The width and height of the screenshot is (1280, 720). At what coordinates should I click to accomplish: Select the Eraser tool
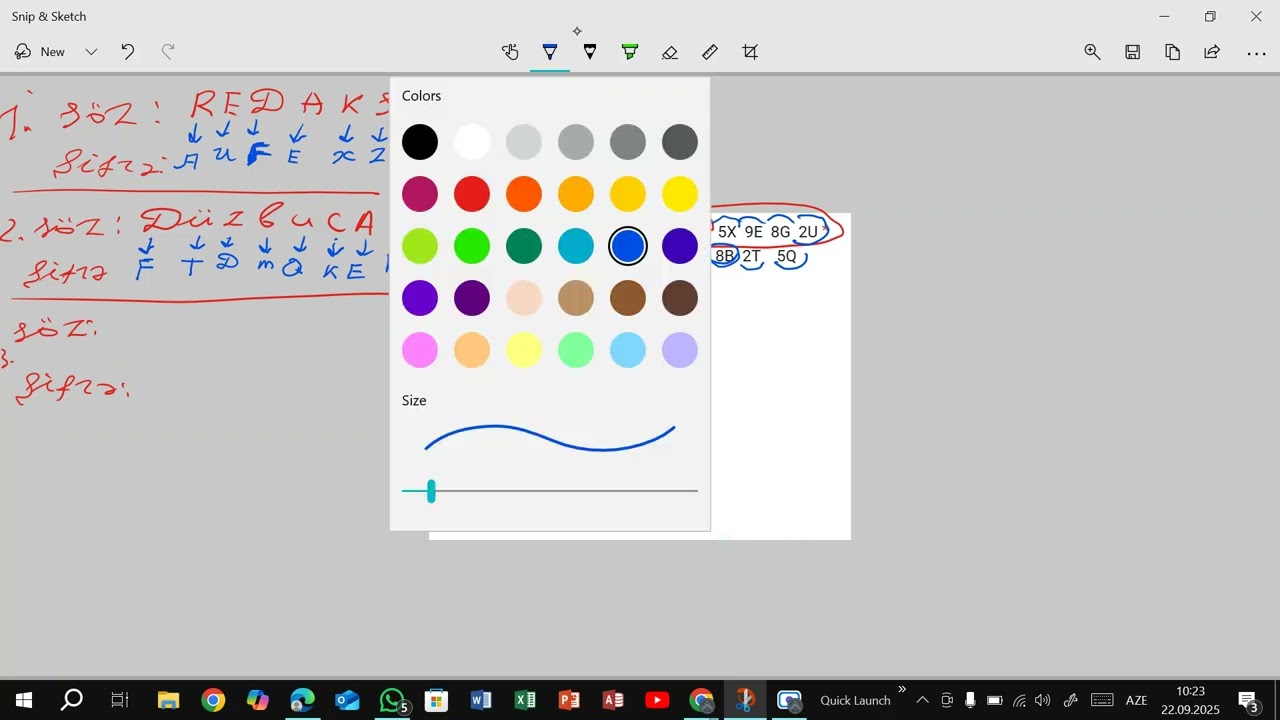(670, 52)
